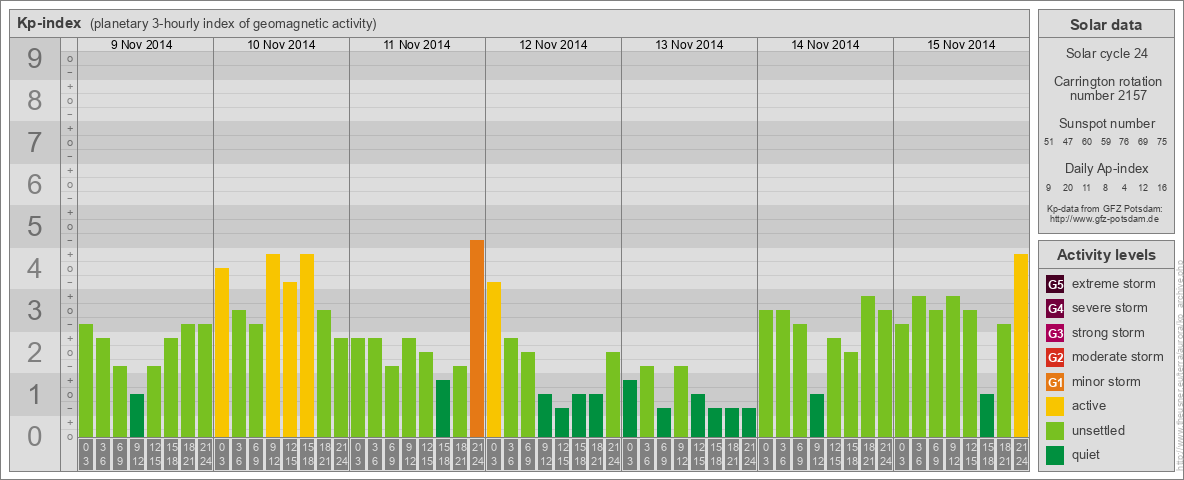Click the orange minor storm bar on 11 Nov 21-24

coord(477,339)
